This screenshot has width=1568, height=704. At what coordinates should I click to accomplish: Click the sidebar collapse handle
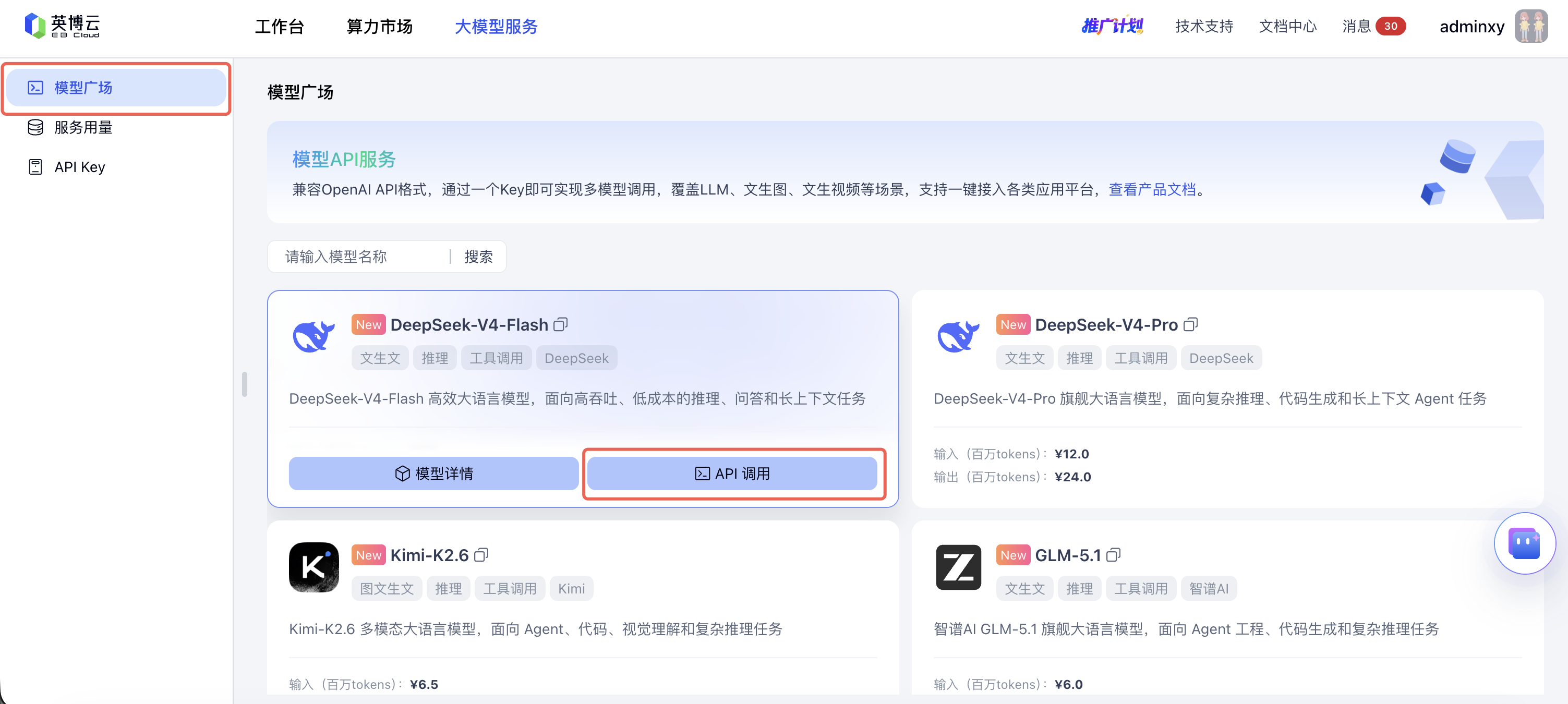pos(244,384)
